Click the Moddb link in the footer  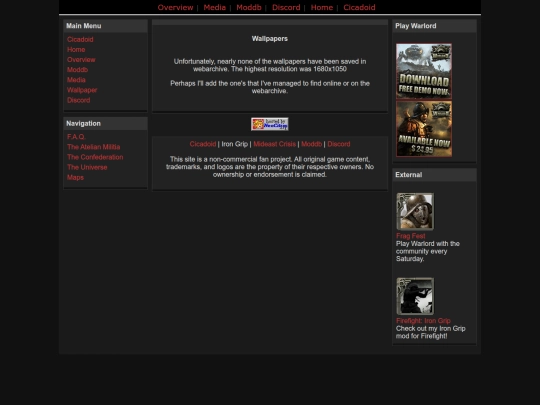coord(311,144)
